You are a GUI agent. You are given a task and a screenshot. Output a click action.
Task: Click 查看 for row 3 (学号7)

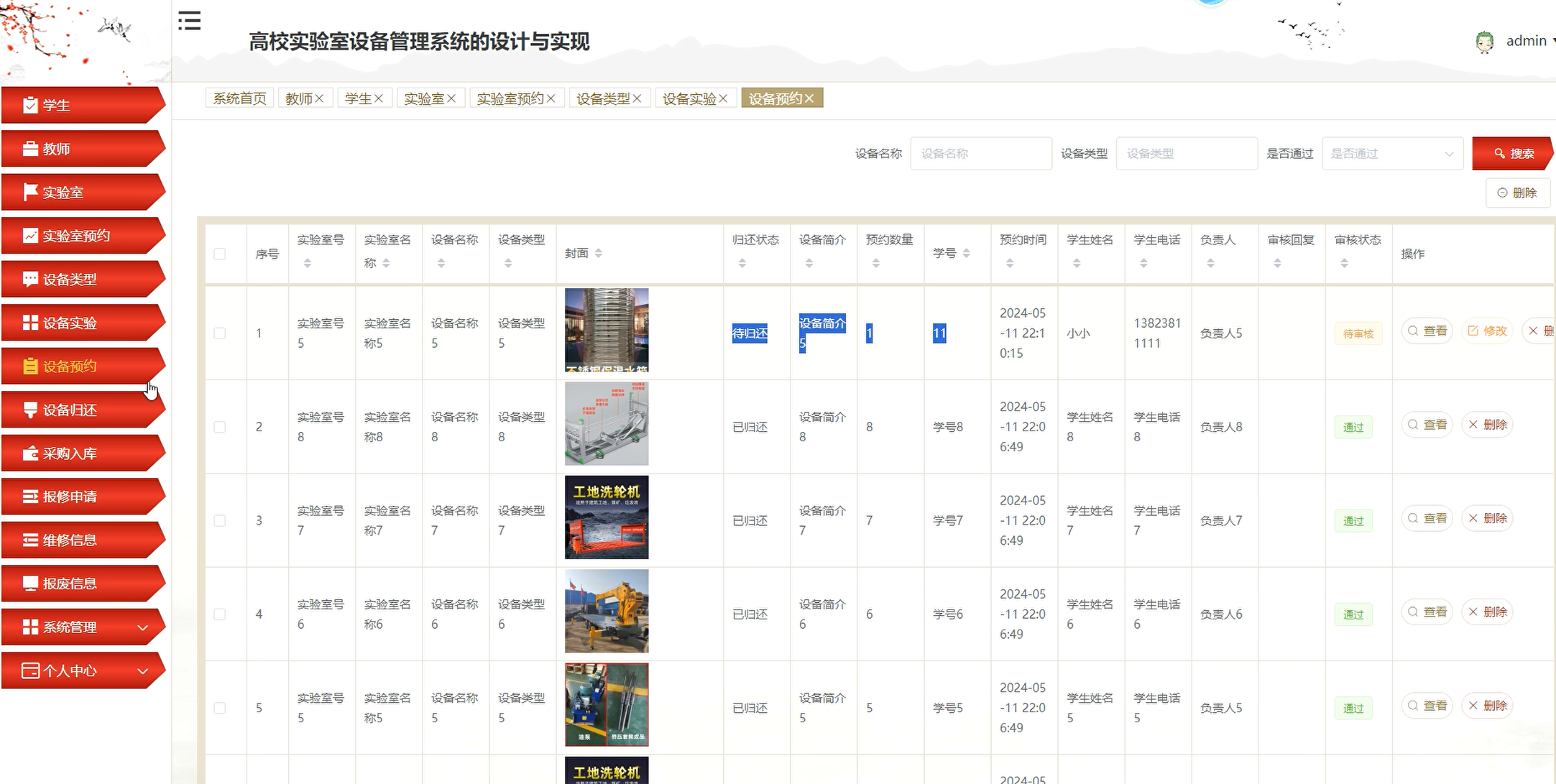pos(1427,518)
